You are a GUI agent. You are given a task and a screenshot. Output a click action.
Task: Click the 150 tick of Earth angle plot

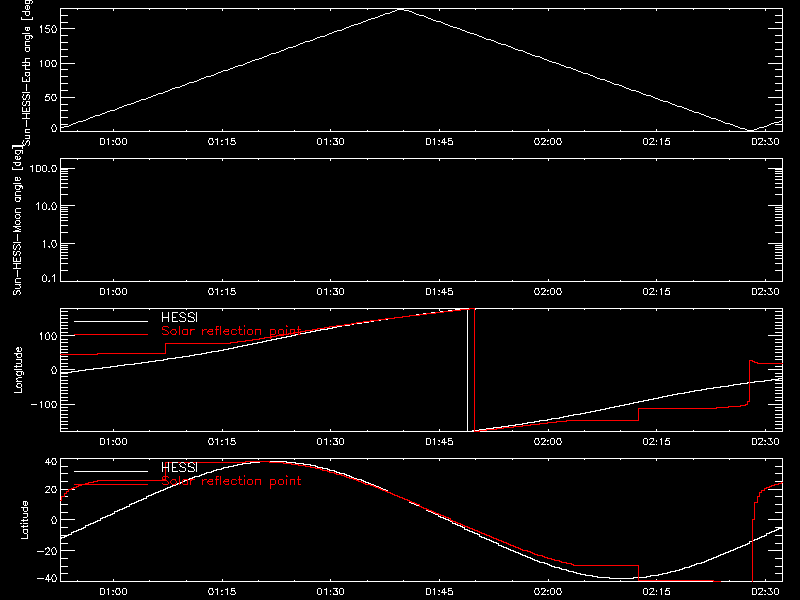46,29
